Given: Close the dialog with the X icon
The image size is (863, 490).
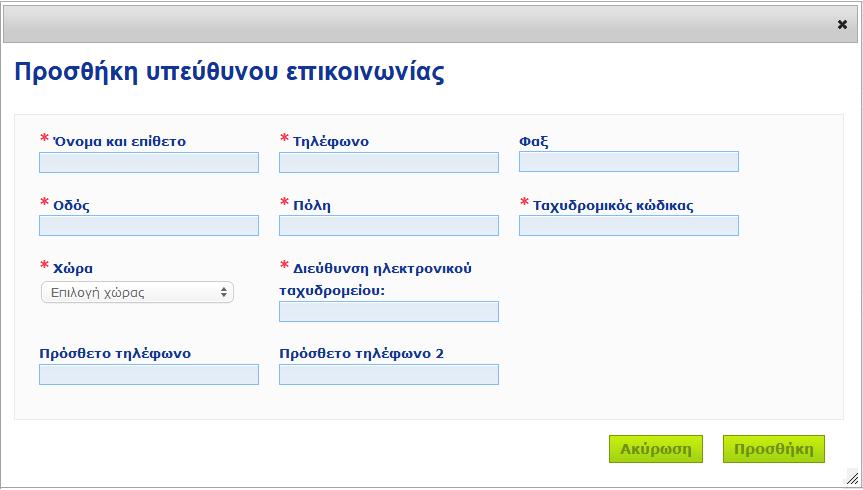Looking at the screenshot, I should coord(842,24).
